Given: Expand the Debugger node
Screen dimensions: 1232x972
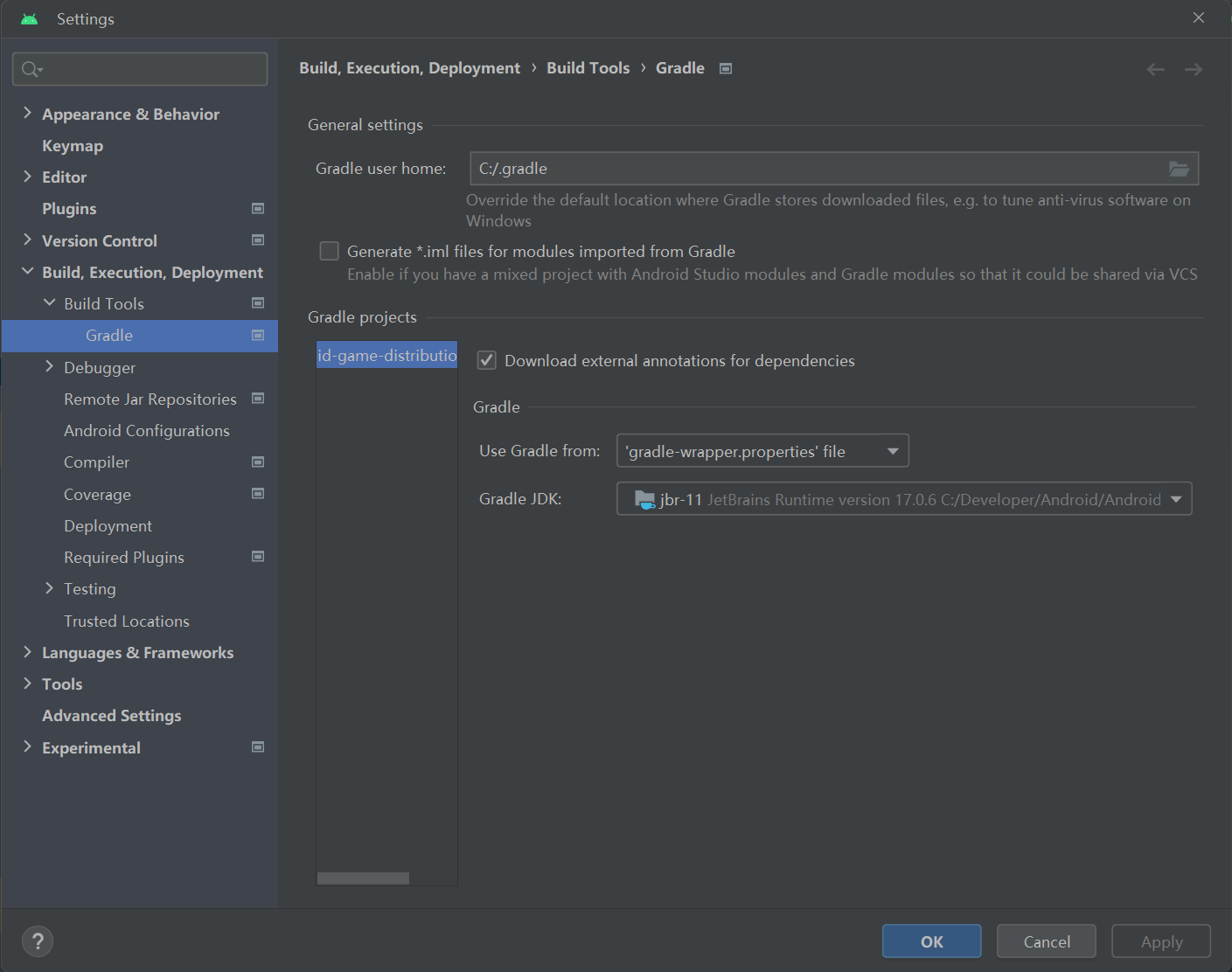Looking at the screenshot, I should pos(49,366).
